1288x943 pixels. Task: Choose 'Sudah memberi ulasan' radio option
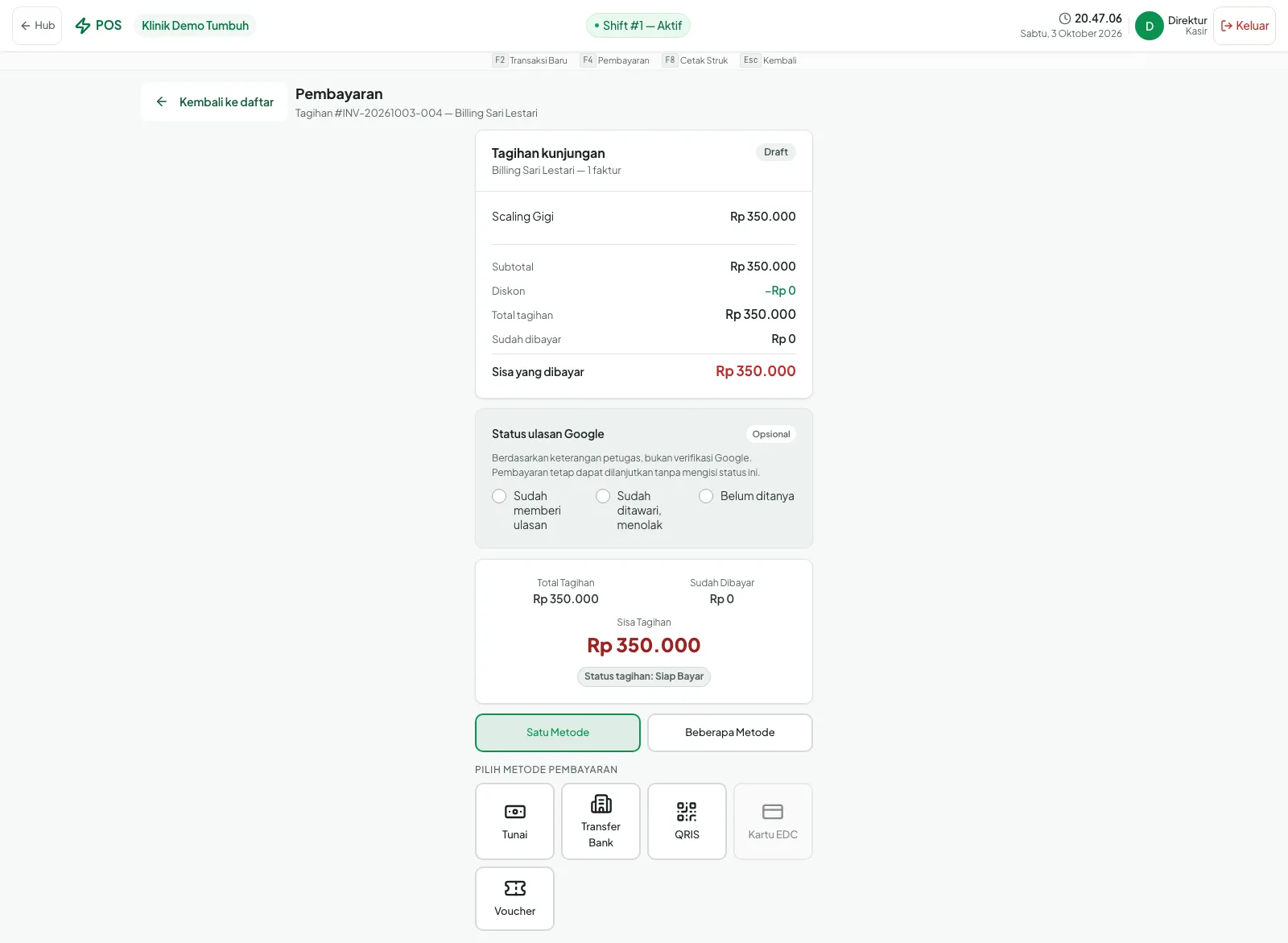[499, 496]
